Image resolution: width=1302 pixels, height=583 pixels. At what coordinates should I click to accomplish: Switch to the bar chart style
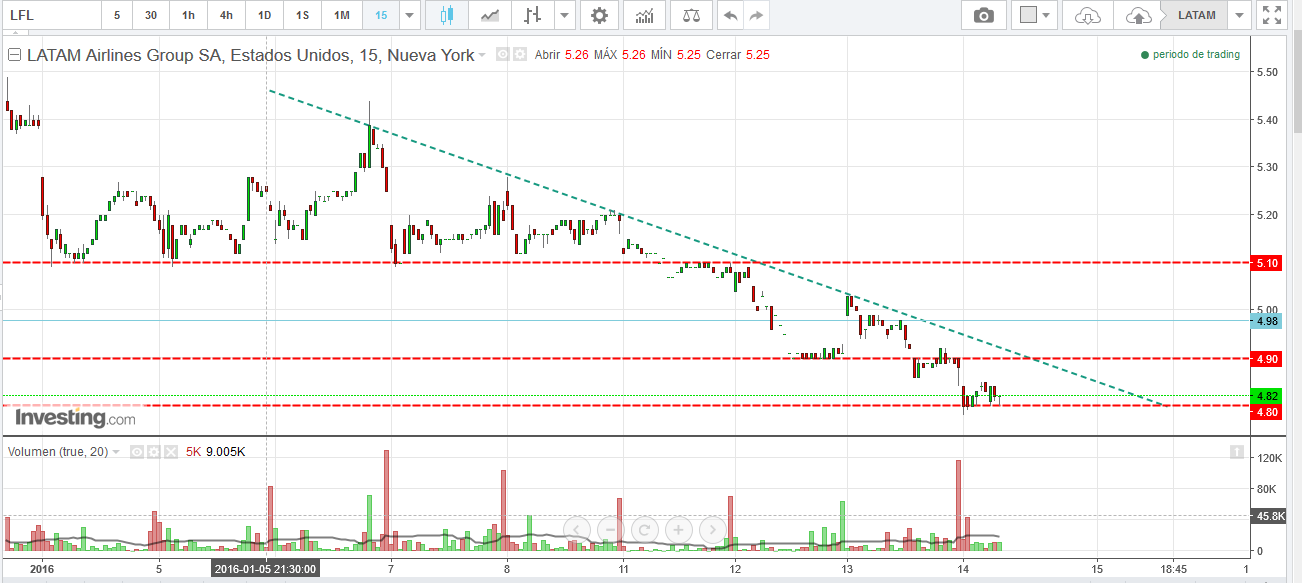533,15
